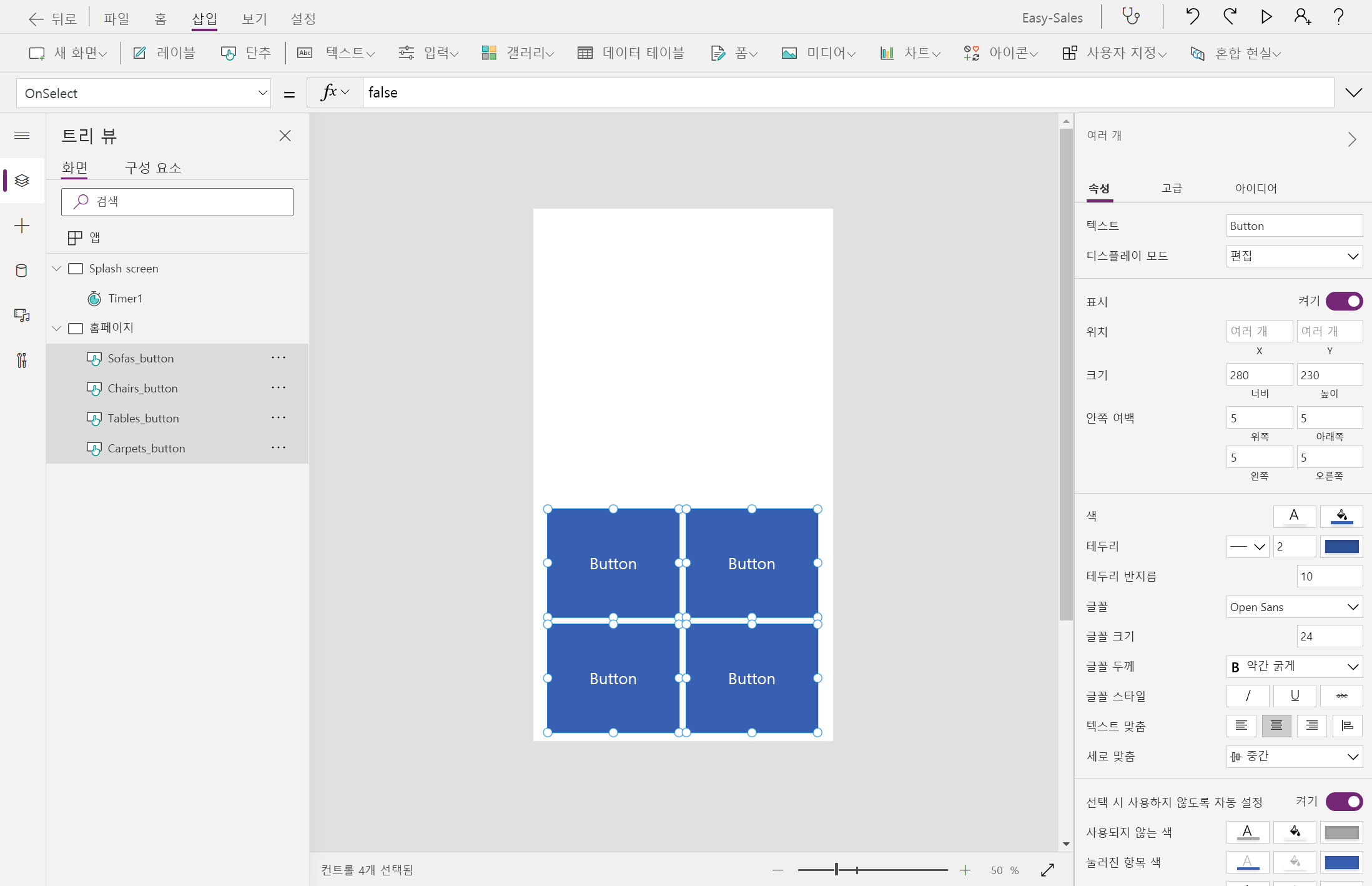This screenshot has width=1372, height=886.
Task: Open advanced tools icon in sidebar
Action: tap(22, 361)
